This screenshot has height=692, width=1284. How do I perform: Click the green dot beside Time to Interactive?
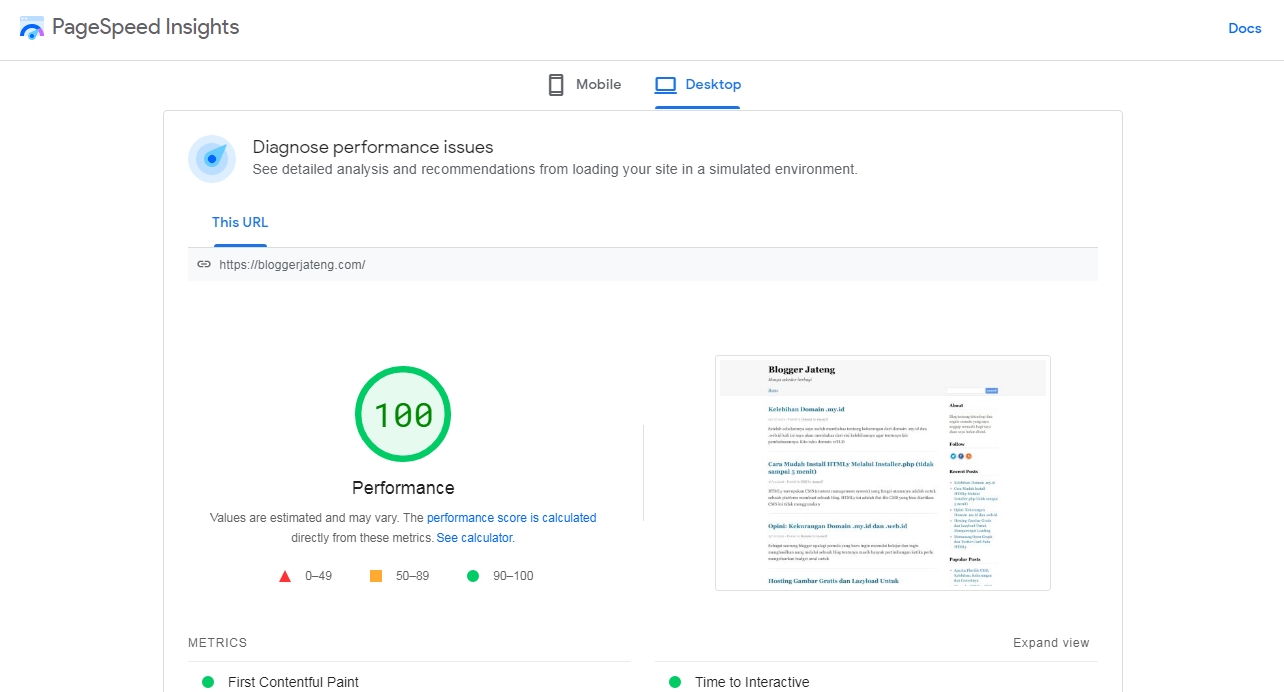[675, 682]
